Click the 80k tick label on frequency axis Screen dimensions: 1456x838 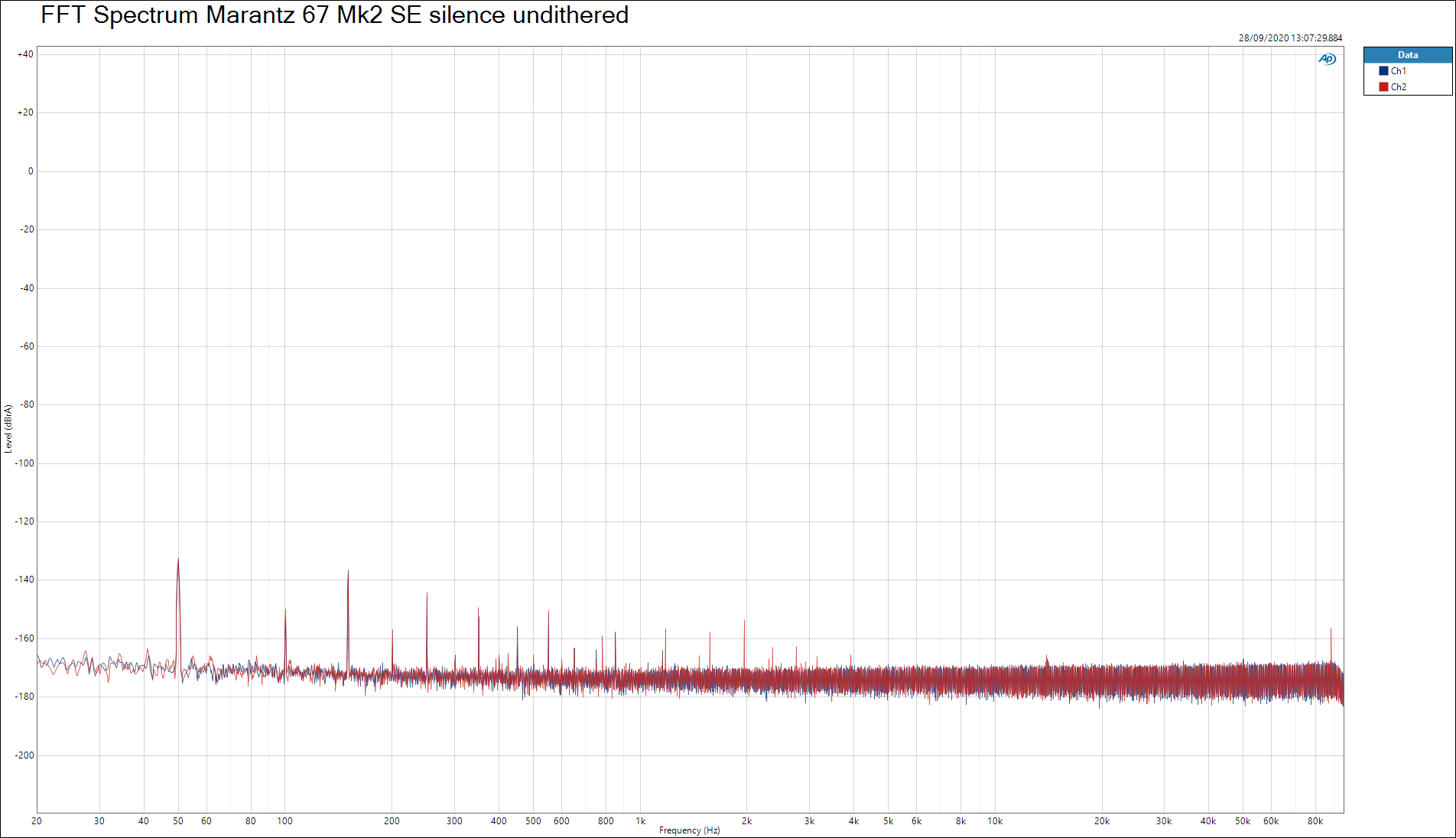pyautogui.click(x=1315, y=821)
